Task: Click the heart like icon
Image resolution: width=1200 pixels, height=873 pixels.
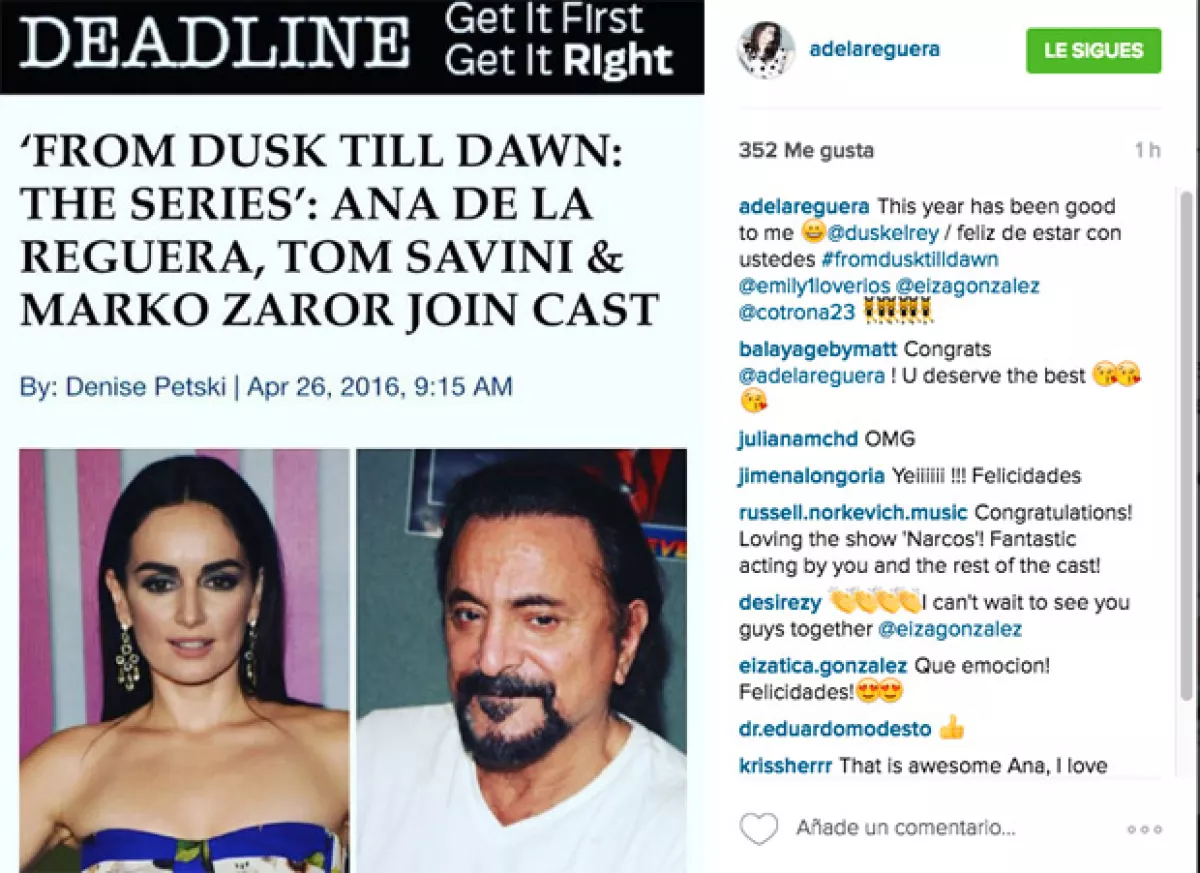Action: (758, 828)
